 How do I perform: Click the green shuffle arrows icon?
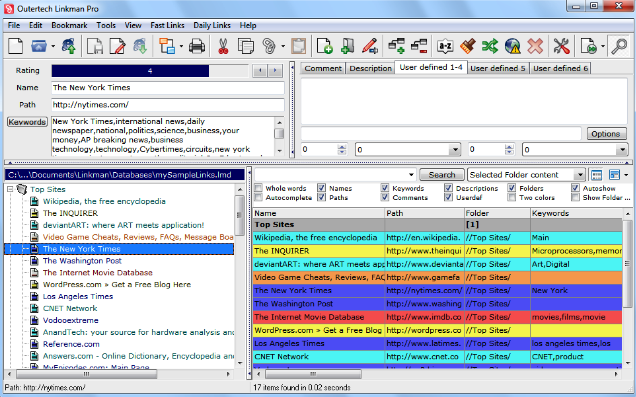(490, 46)
